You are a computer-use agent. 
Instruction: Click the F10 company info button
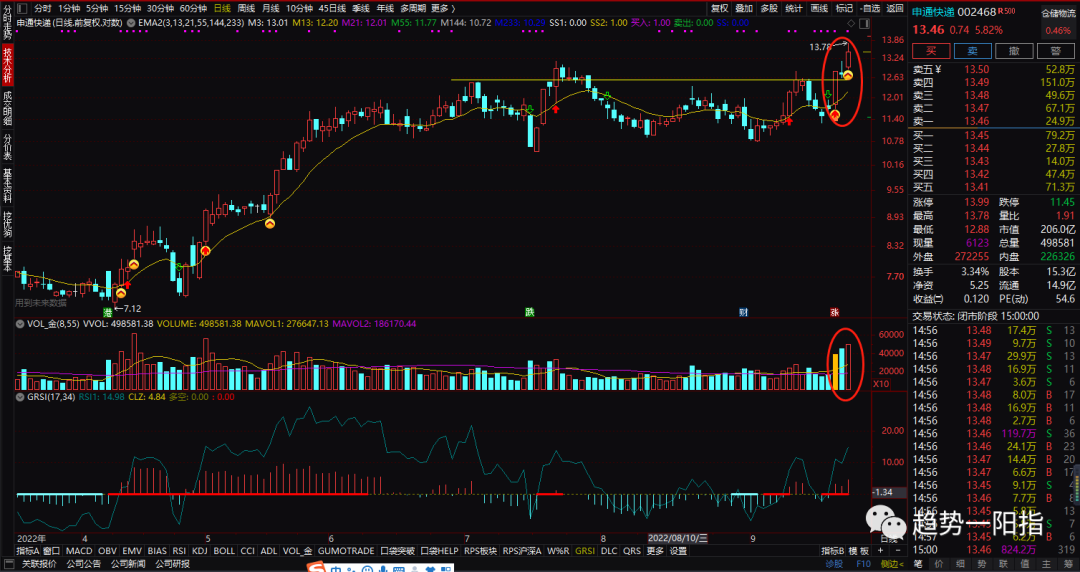click(x=864, y=564)
